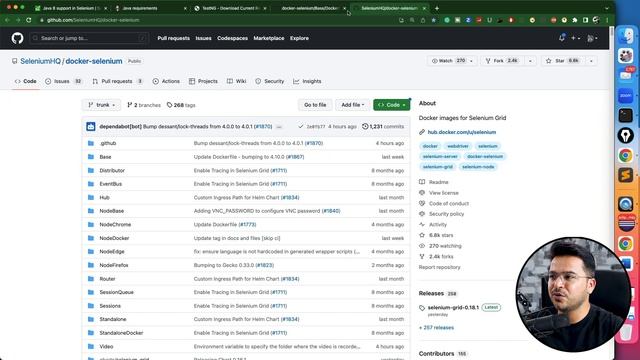The image size is (640, 360).
Task: Open the Sessions folder
Action: [110, 306]
